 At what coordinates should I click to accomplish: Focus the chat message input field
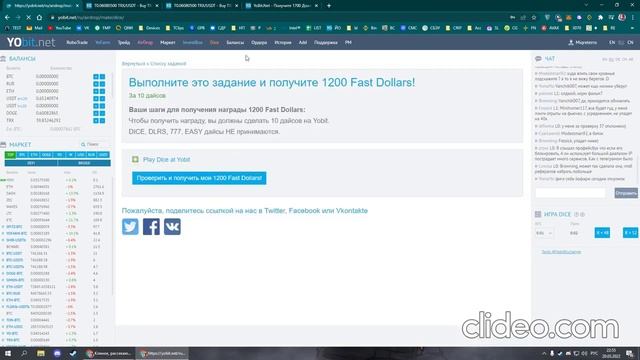[x=570, y=193]
